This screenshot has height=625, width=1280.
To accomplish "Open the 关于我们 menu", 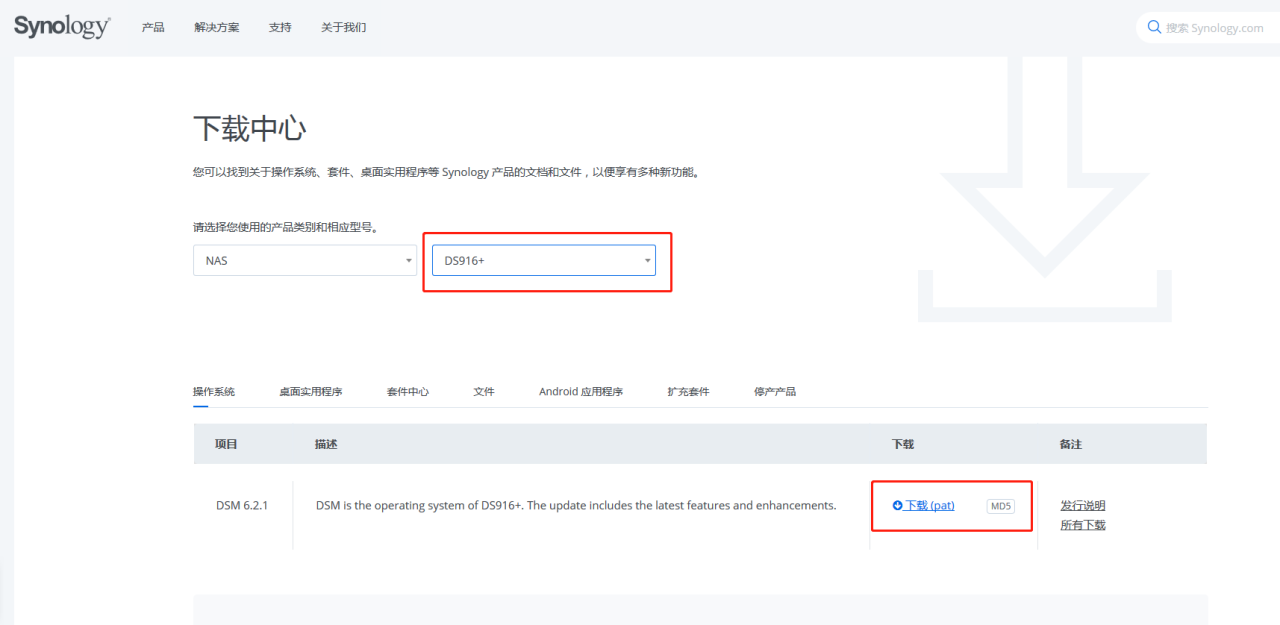I will 343,27.
